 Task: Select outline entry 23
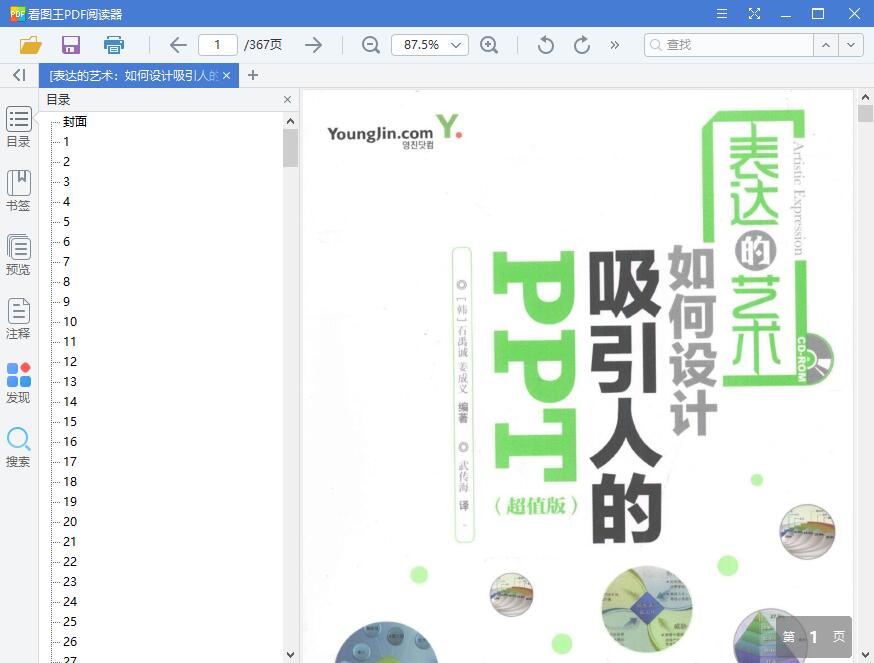[70, 582]
